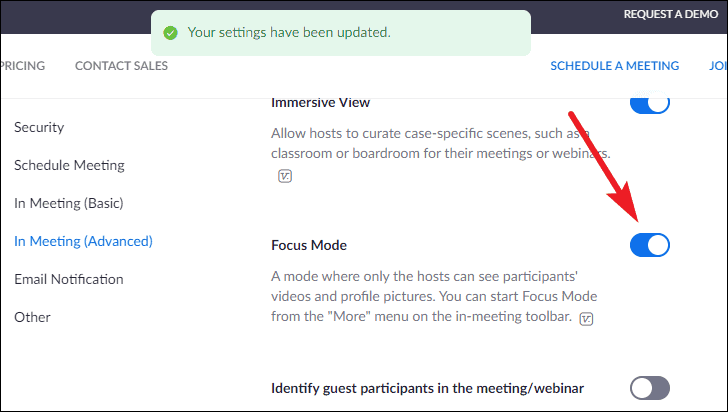Open the Contact Sales menu item
This screenshot has height=412, width=728.
tap(121, 66)
